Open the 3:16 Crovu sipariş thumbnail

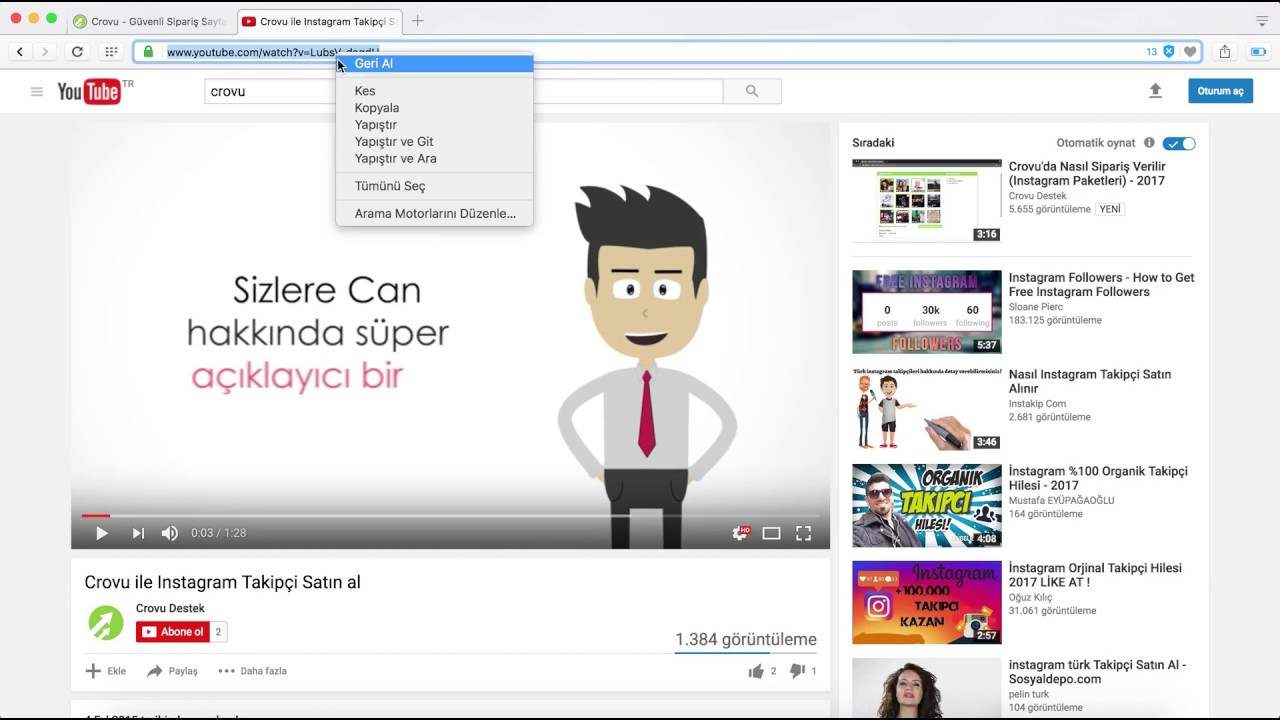(x=926, y=201)
